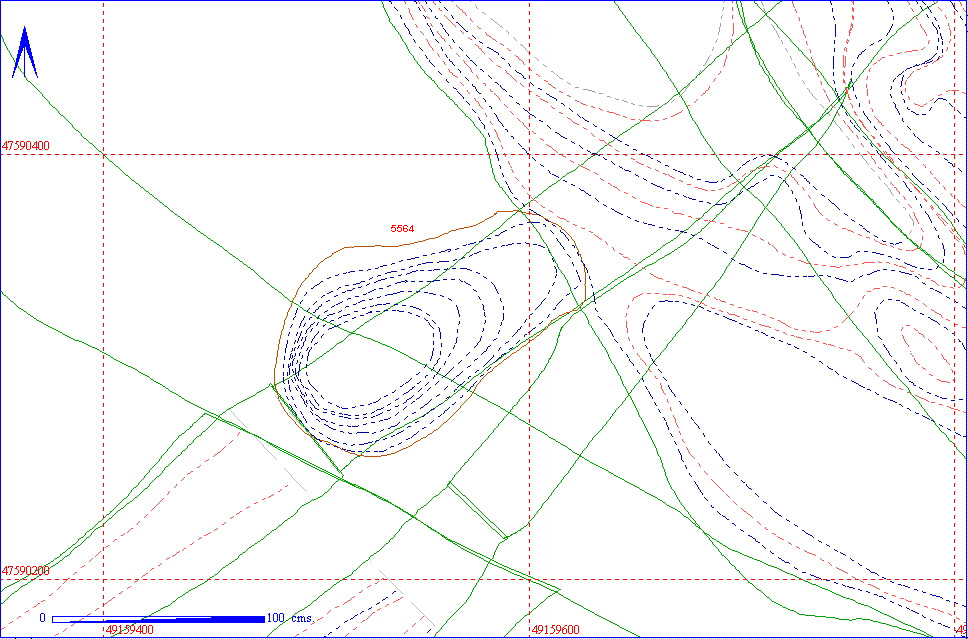Click the grid label 47590200

(26, 571)
